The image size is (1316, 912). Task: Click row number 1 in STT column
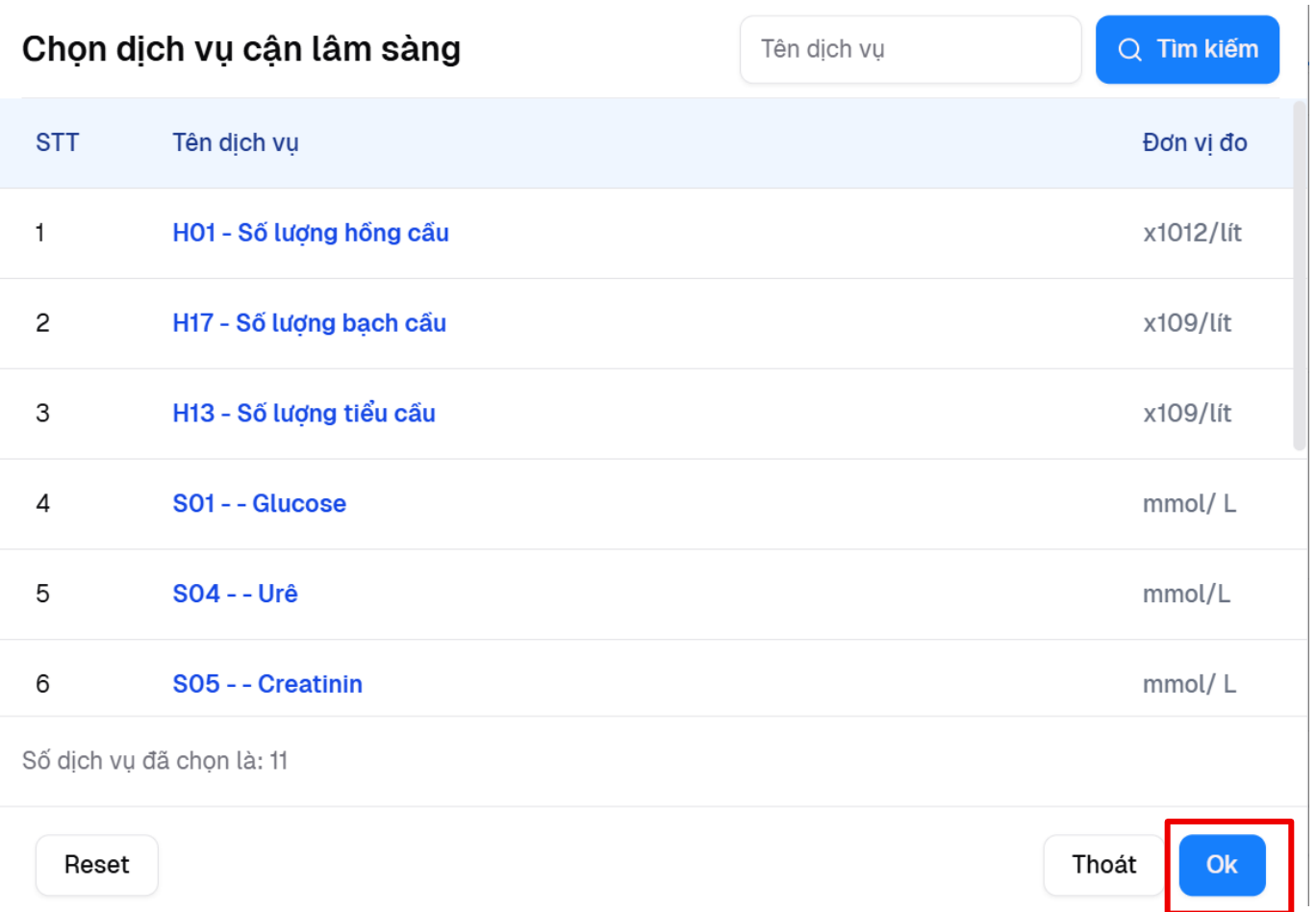point(40,233)
